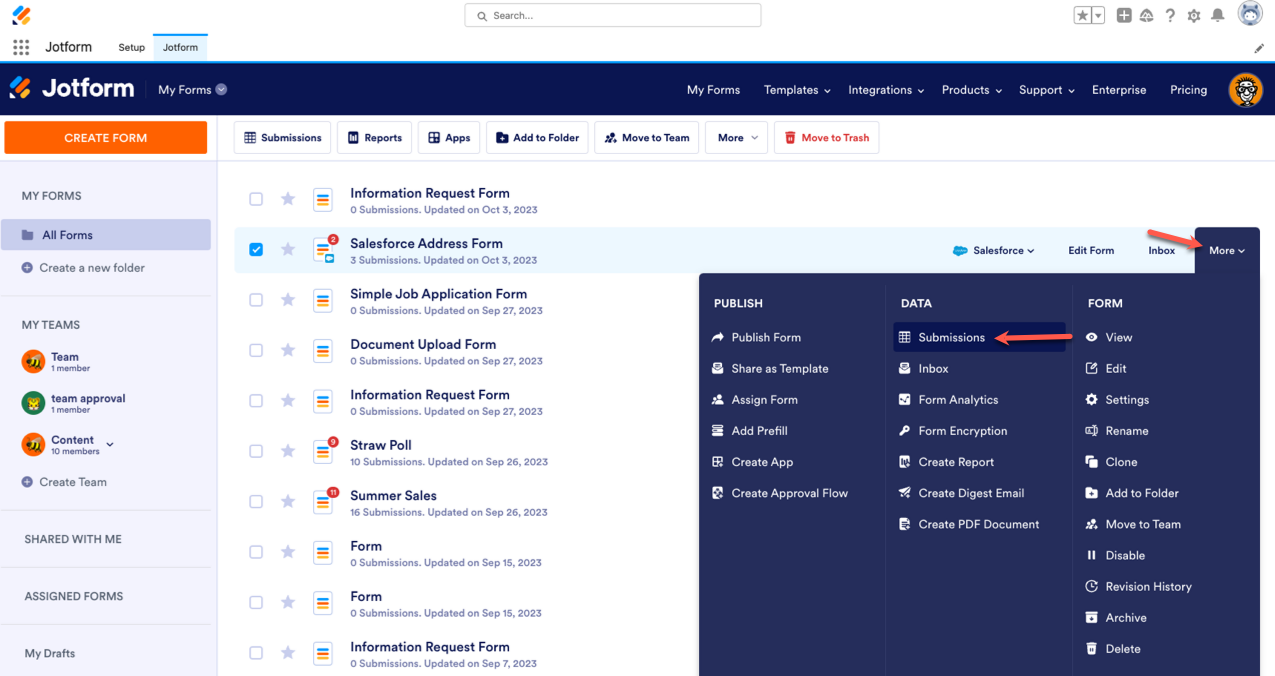Click the Salesforce favorites star icon
Screen dimensions: 1275x676
1083,15
